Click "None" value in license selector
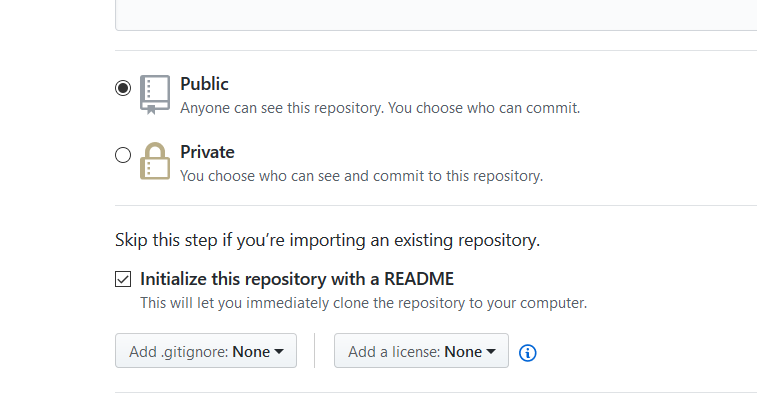The height and width of the screenshot is (403, 757). tap(463, 352)
